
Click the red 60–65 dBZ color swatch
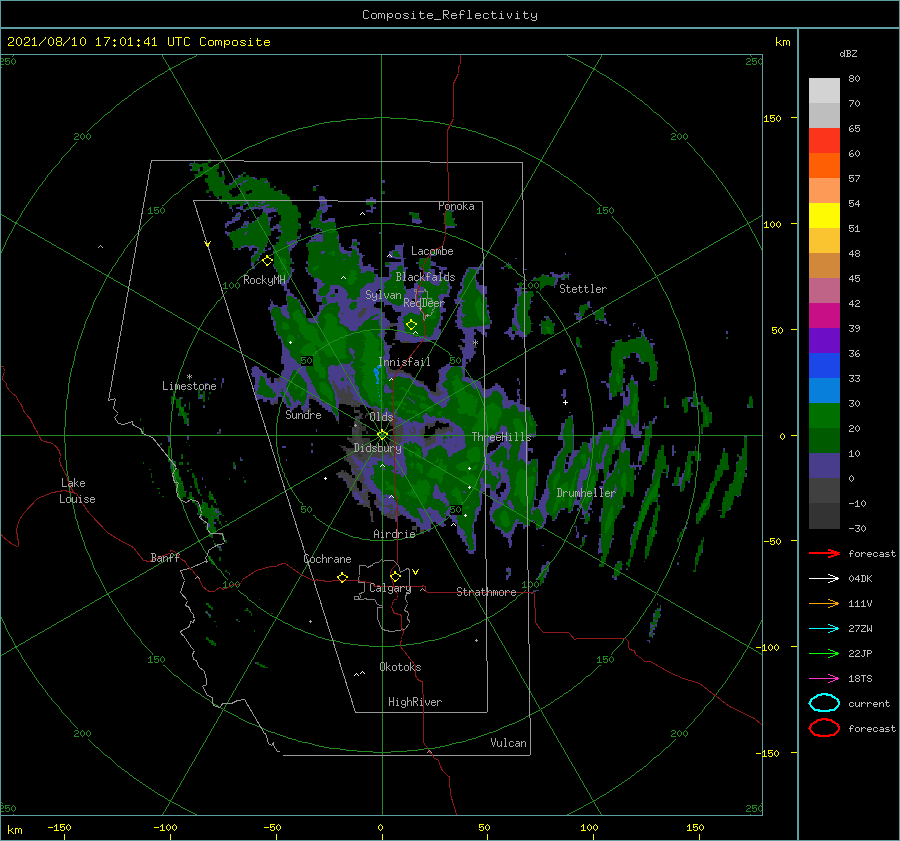[x=824, y=141]
